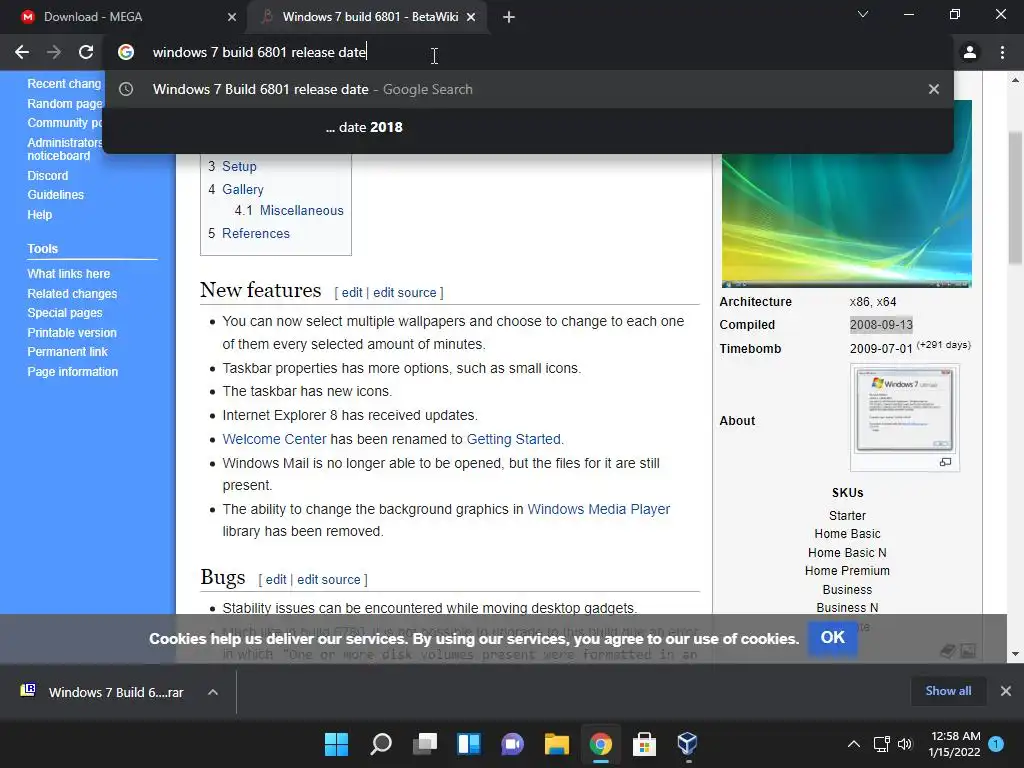The height and width of the screenshot is (768, 1024).
Task: Open Teams Chat on taskbar
Action: pos(513,744)
